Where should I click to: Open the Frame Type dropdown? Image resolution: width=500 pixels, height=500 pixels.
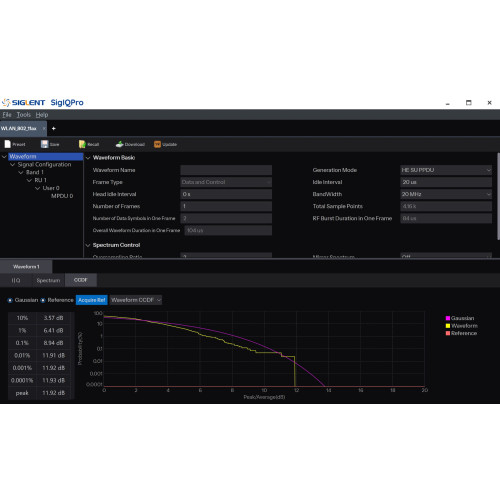pos(226,182)
